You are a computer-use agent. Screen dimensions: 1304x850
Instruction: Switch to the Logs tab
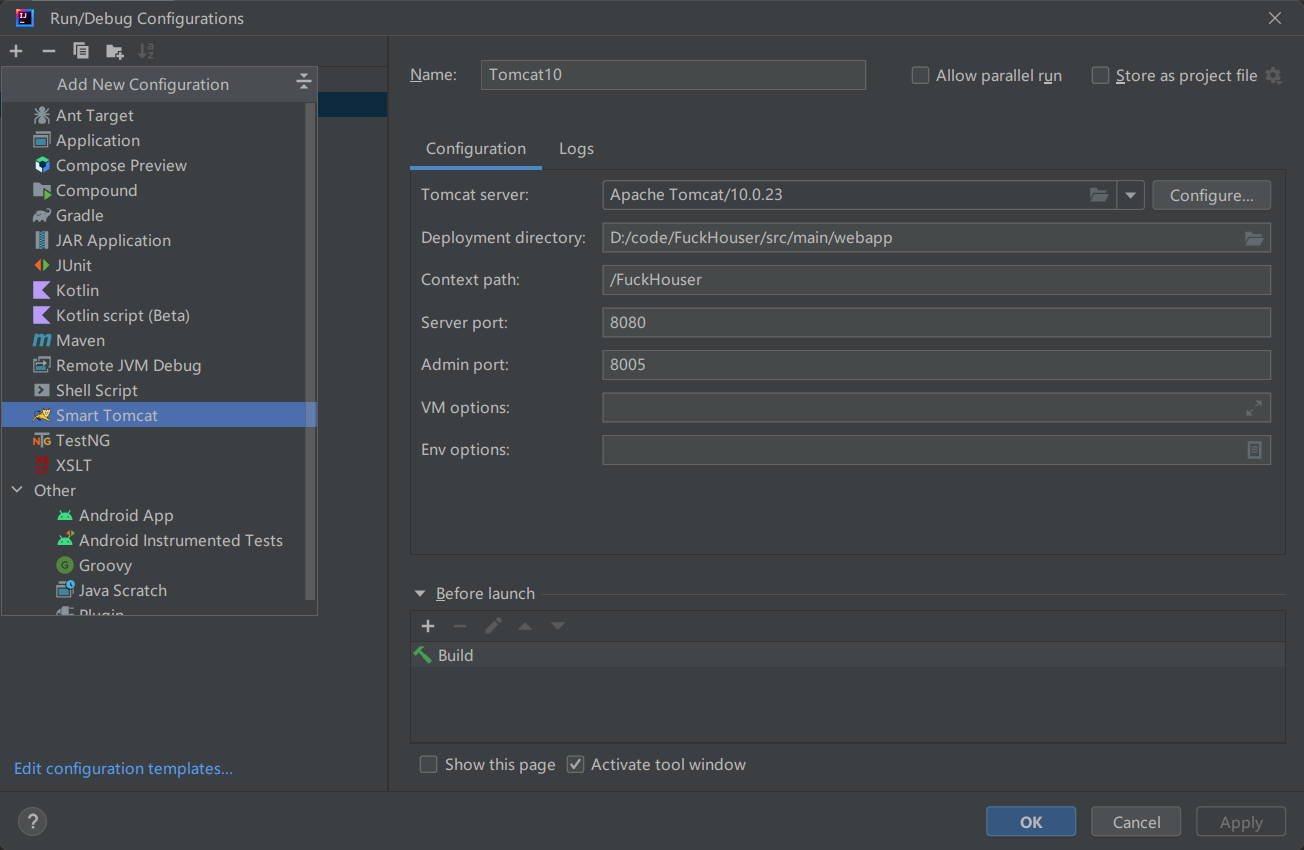pyautogui.click(x=576, y=148)
